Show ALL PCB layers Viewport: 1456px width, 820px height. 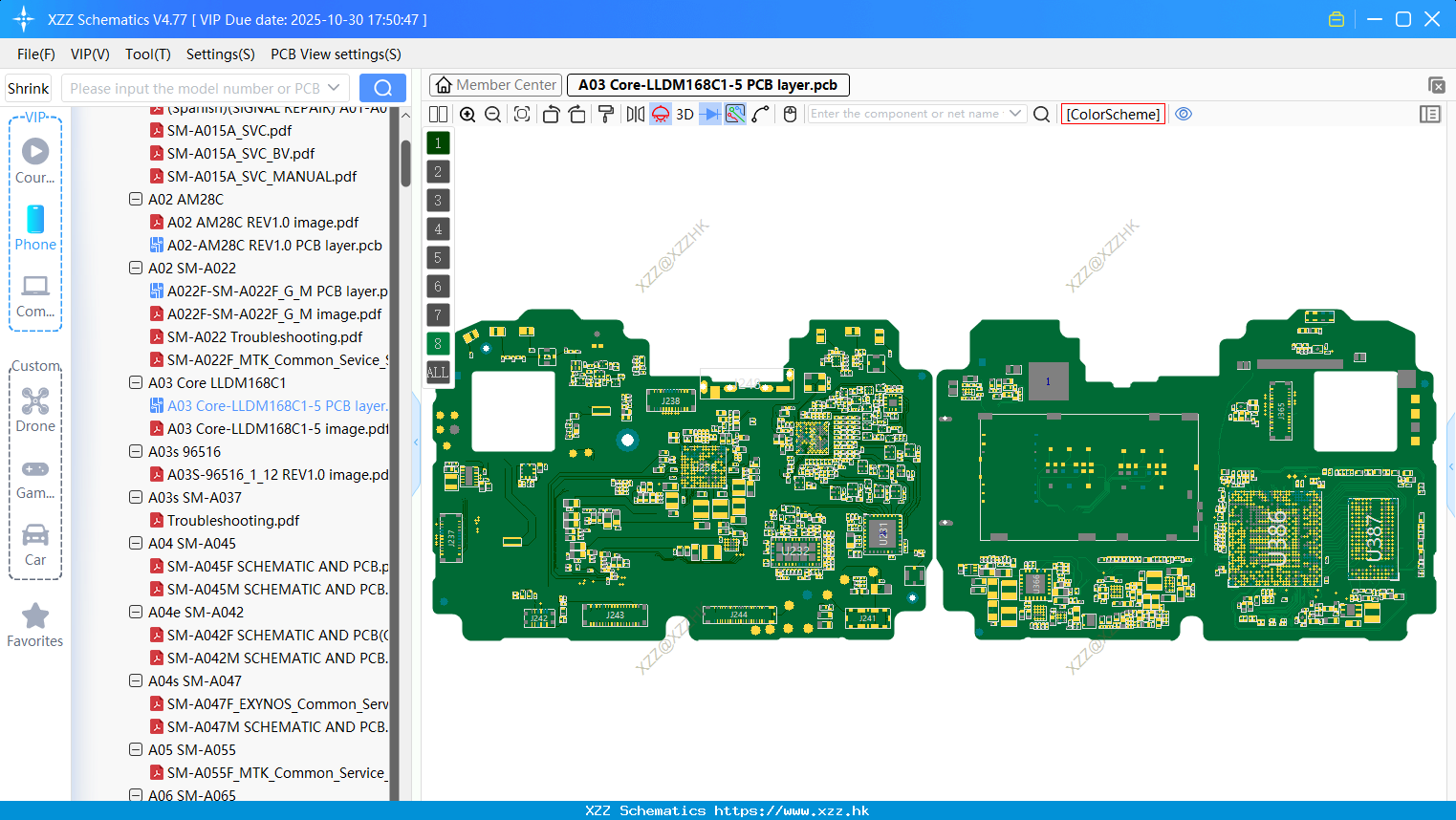pos(438,373)
